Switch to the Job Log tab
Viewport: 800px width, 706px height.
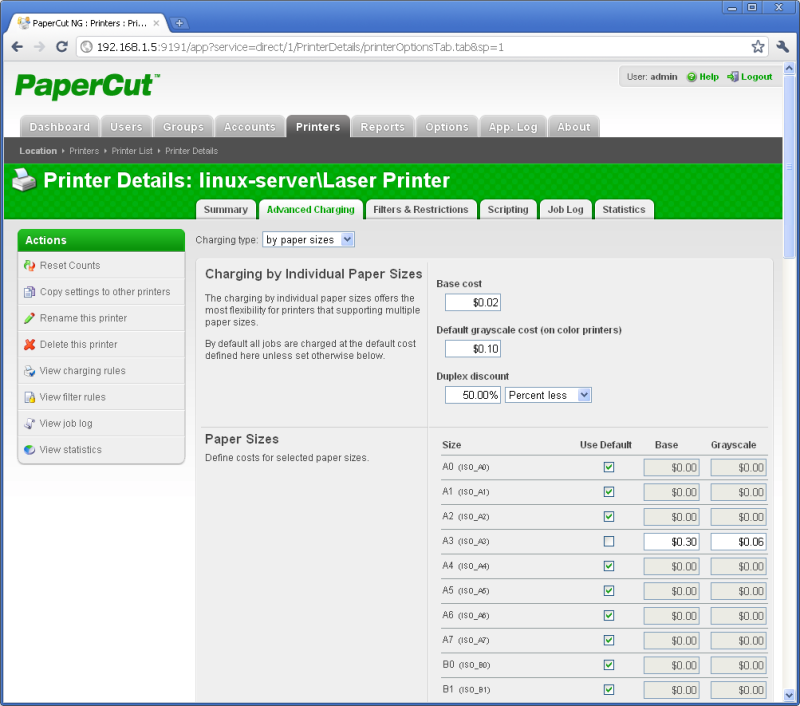point(565,210)
